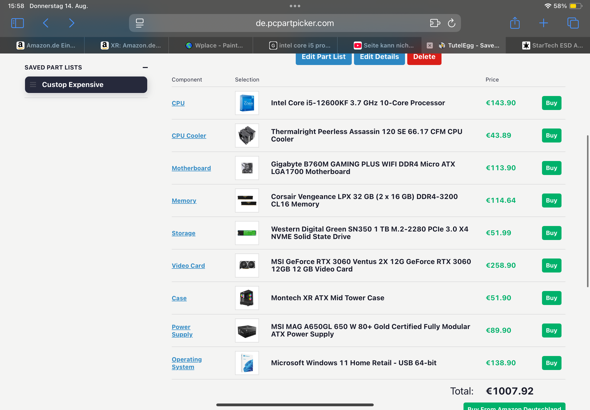Open Western Digital Green SN350 product name
The width and height of the screenshot is (590, 410).
(x=370, y=233)
